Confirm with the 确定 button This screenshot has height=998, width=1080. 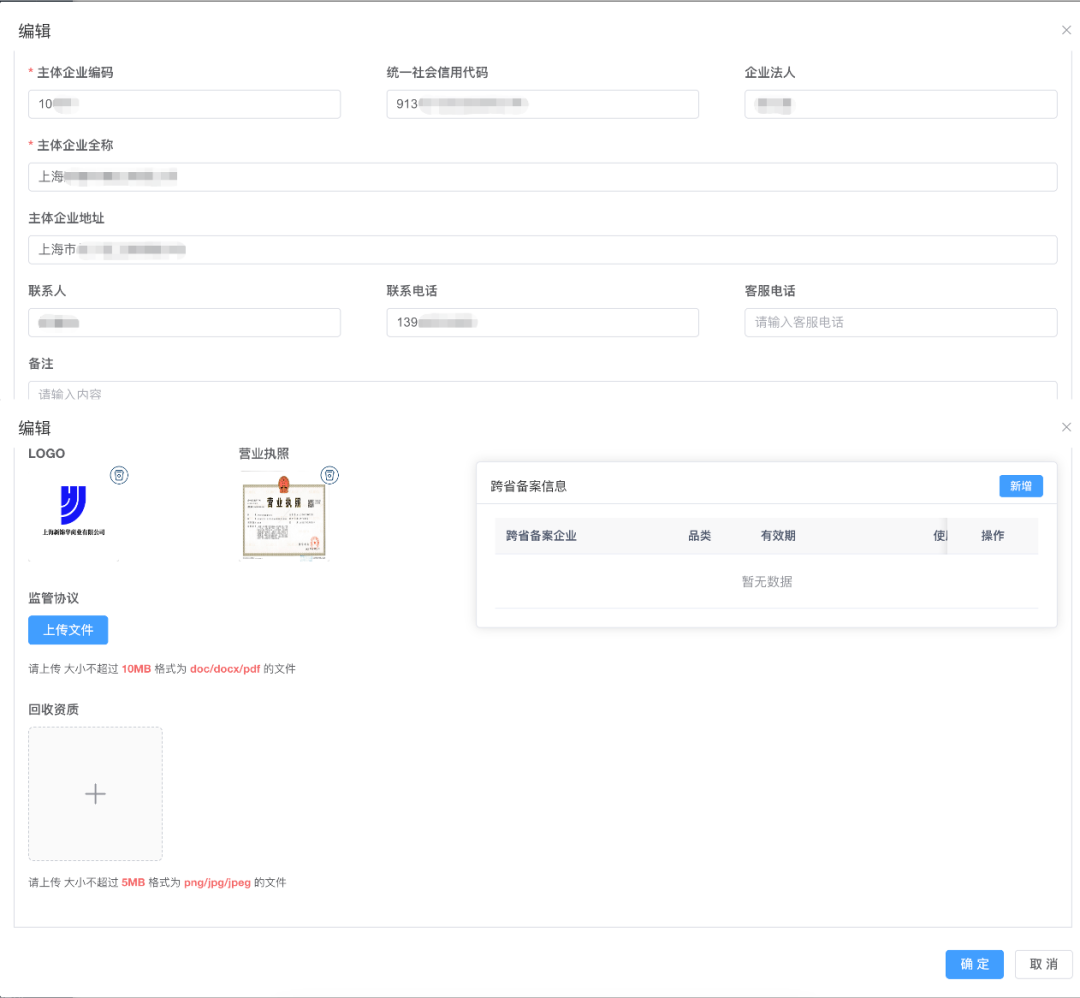click(975, 964)
